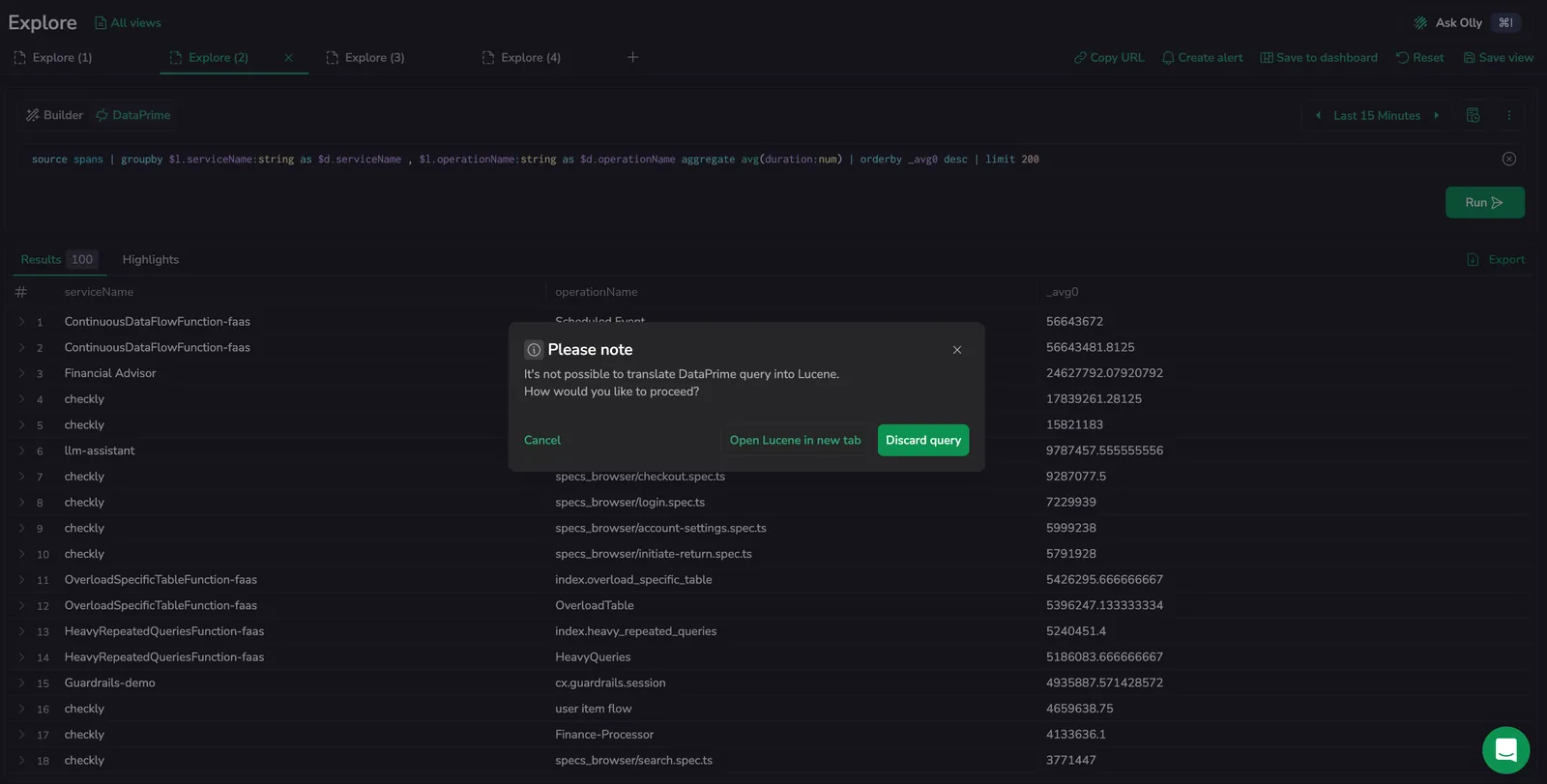Run the DataPrime query
This screenshot has height=784, width=1547.
[1484, 202]
